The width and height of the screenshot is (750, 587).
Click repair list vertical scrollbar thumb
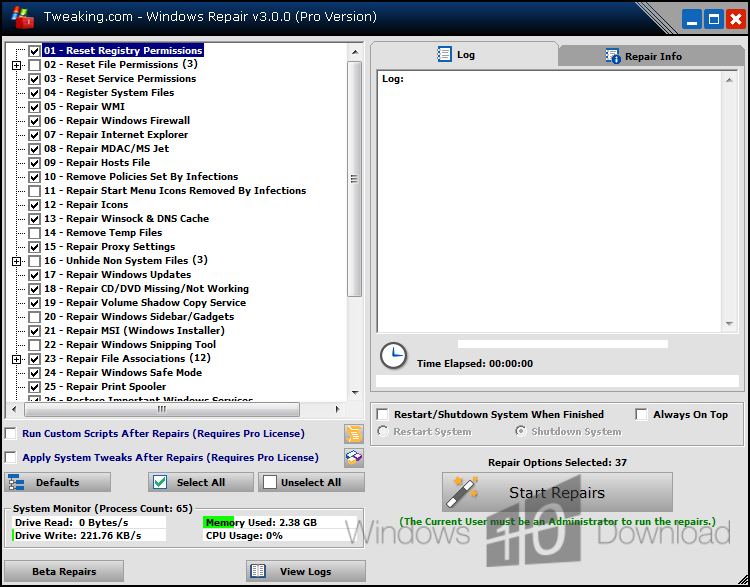pos(354,179)
